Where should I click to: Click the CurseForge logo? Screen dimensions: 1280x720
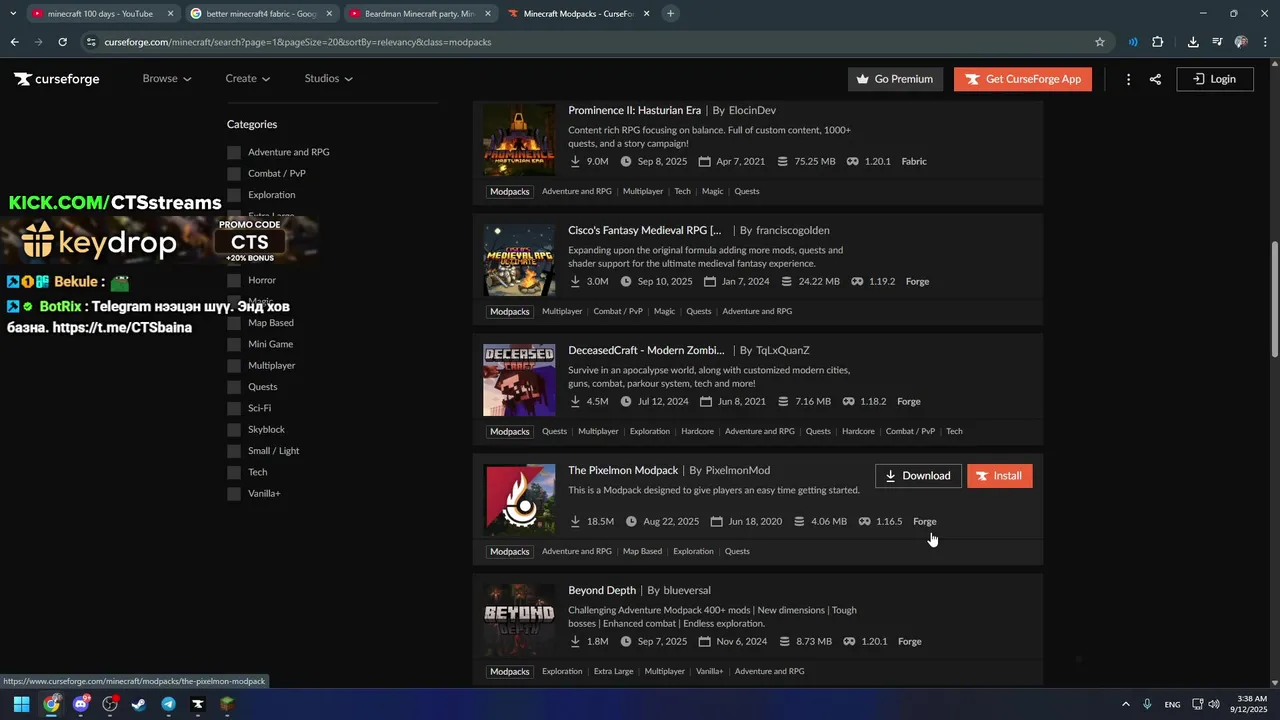click(x=57, y=79)
